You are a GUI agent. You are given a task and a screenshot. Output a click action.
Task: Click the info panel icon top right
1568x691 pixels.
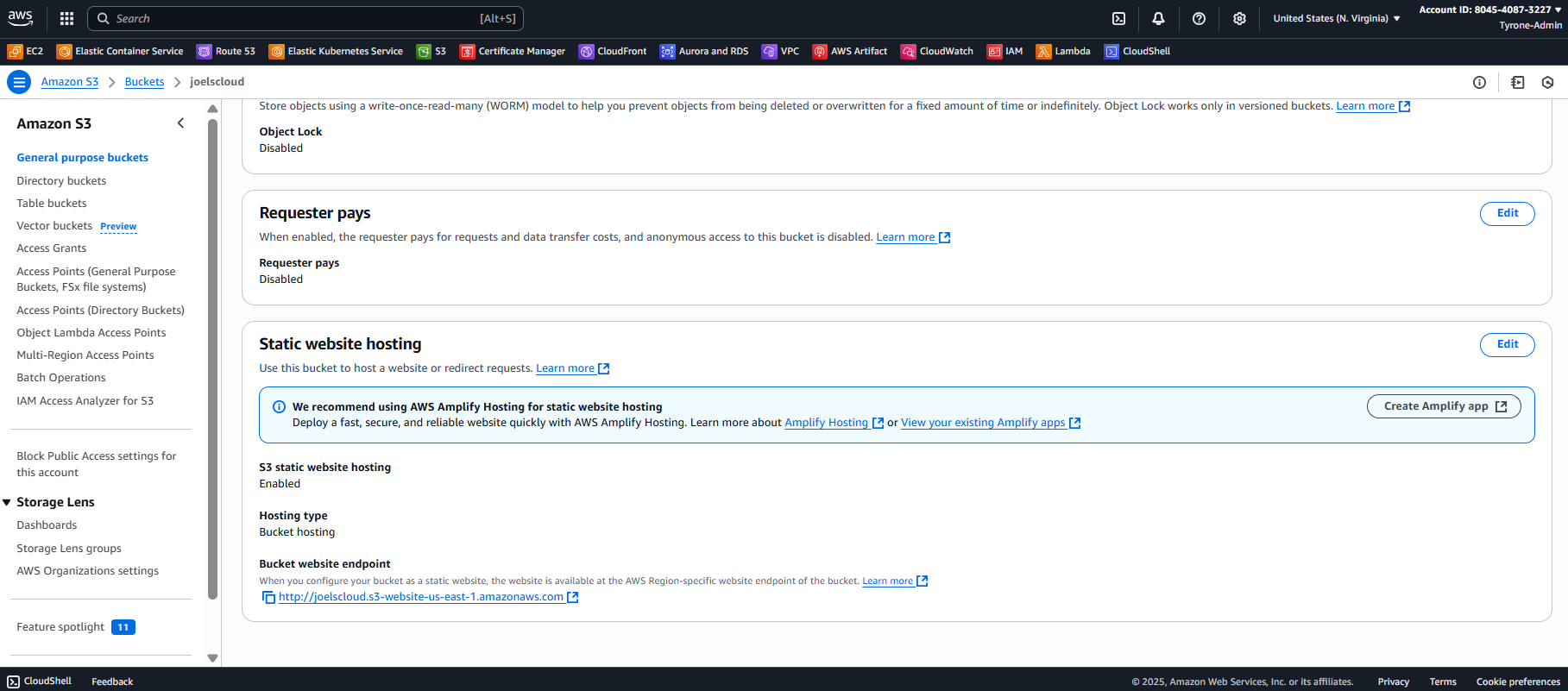(x=1479, y=82)
